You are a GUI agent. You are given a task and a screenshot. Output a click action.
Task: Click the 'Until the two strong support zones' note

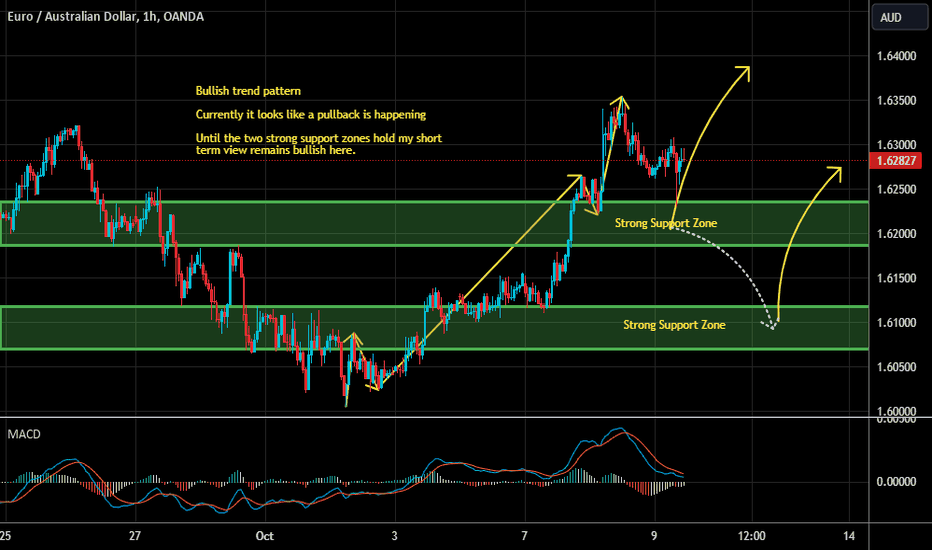(319, 144)
